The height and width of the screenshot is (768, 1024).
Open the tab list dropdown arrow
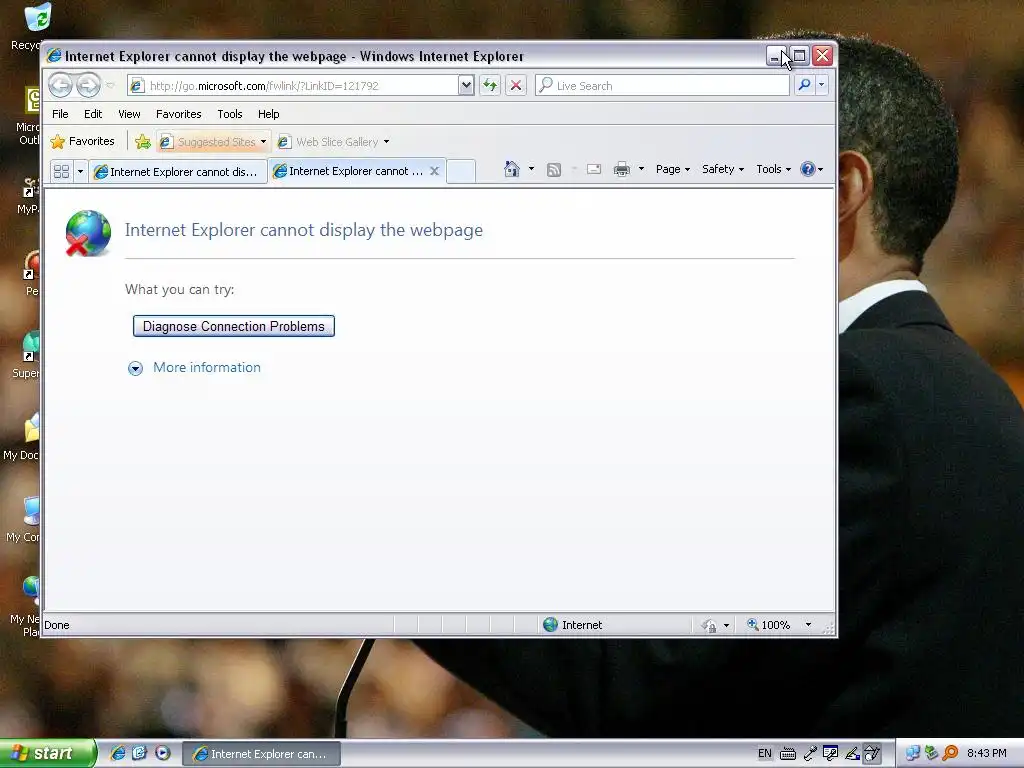click(80, 171)
